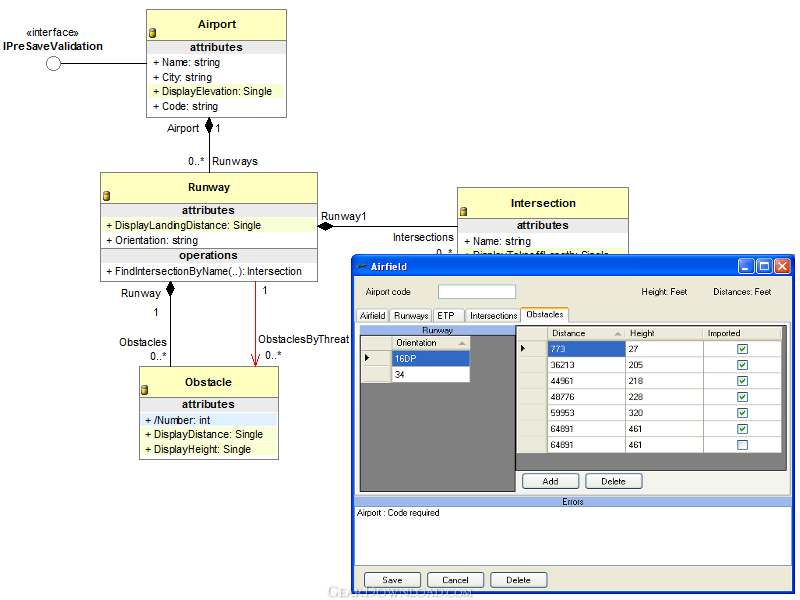Enable Imported checkbox in last 64891 row
This screenshot has width=800, height=600.
coord(742,445)
